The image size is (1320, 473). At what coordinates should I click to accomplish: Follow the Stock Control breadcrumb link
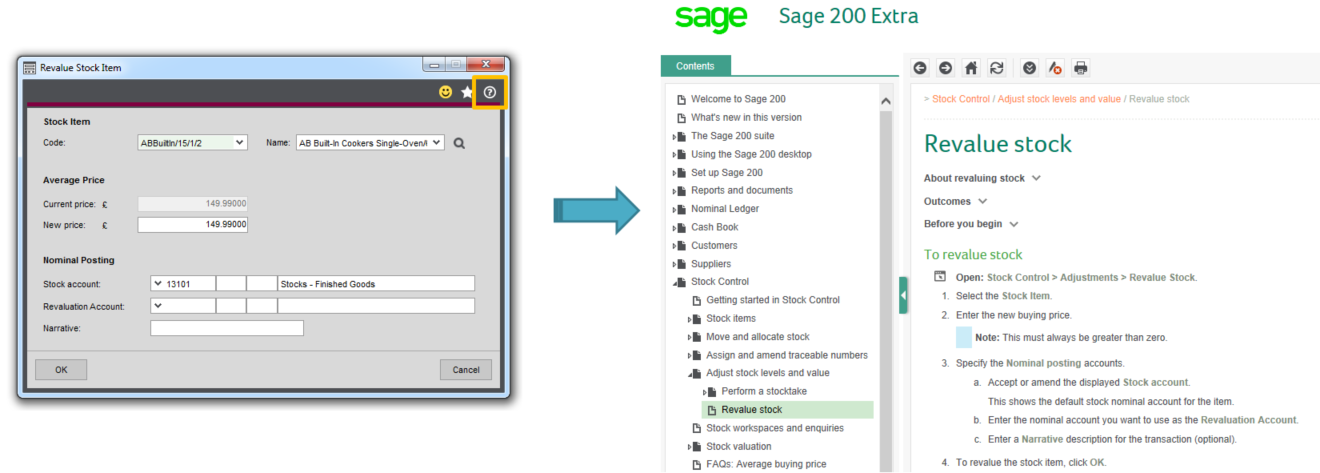[961, 99]
